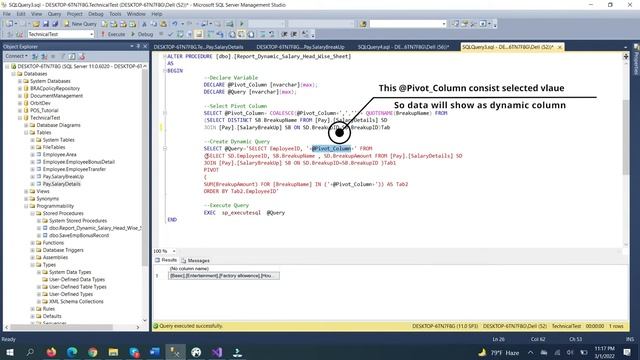
Task: Expand the OrbitDev database node
Action: tap(20, 103)
